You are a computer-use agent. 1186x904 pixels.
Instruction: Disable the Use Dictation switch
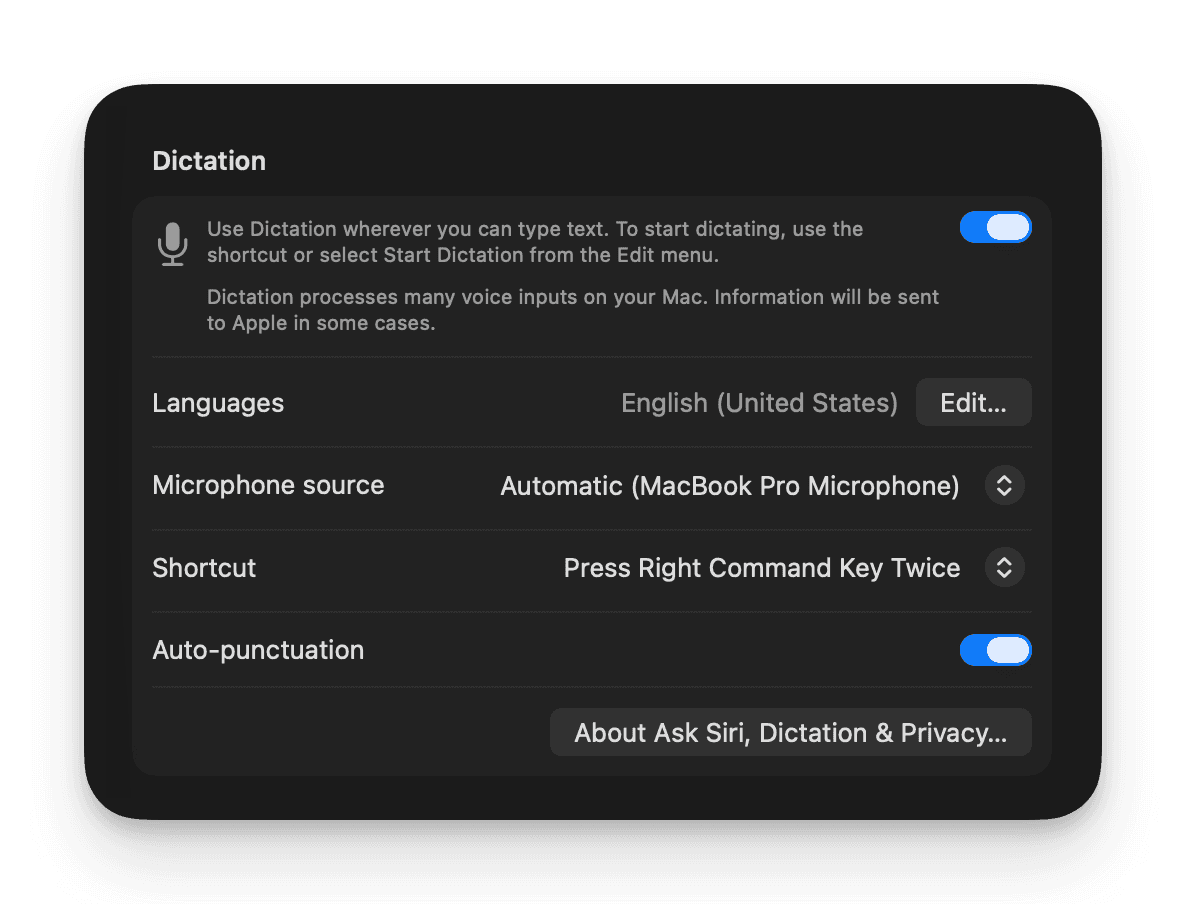click(995, 227)
